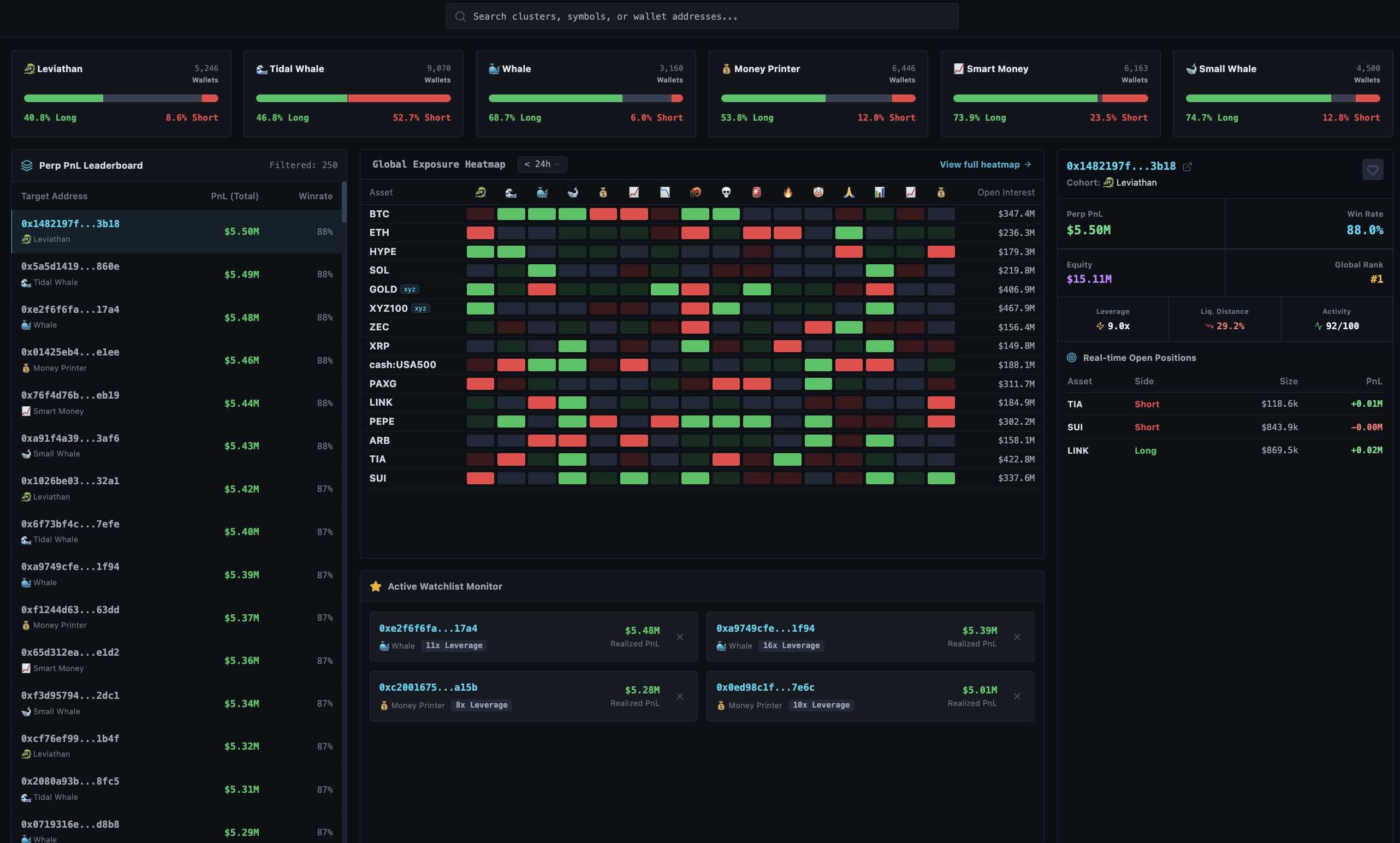Remove 0xe2f6f6fa...17a4 from watchlist
Viewport: 1400px width, 843px height.
[x=680, y=637]
